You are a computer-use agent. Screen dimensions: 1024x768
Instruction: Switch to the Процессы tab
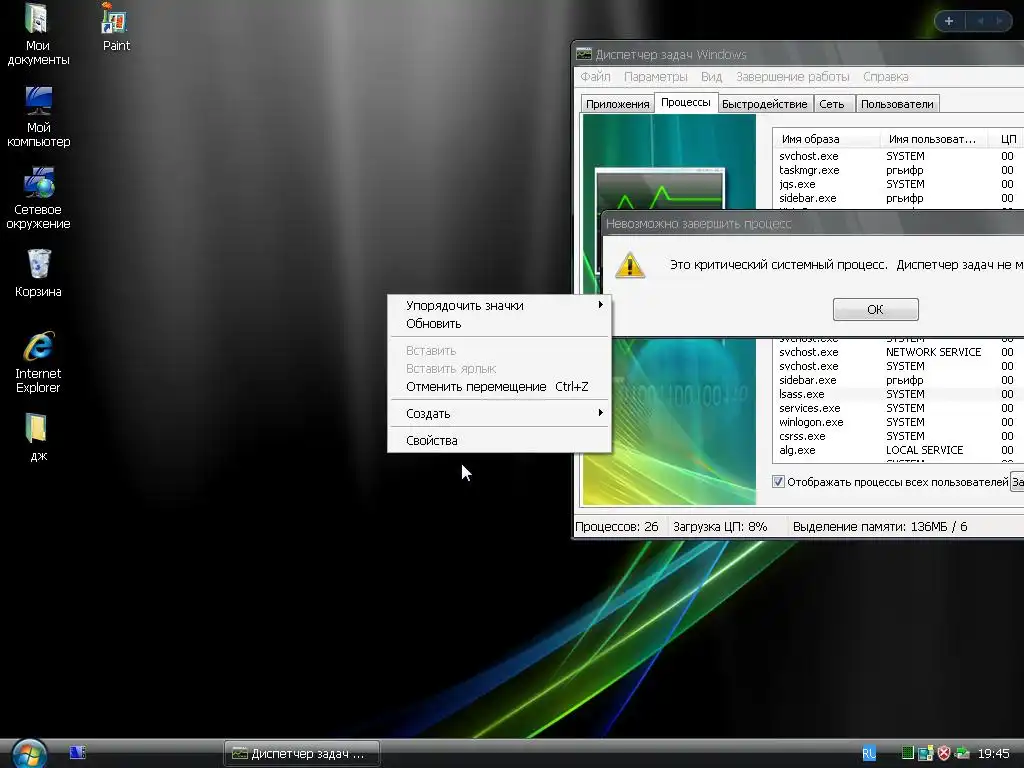pyautogui.click(x=686, y=103)
